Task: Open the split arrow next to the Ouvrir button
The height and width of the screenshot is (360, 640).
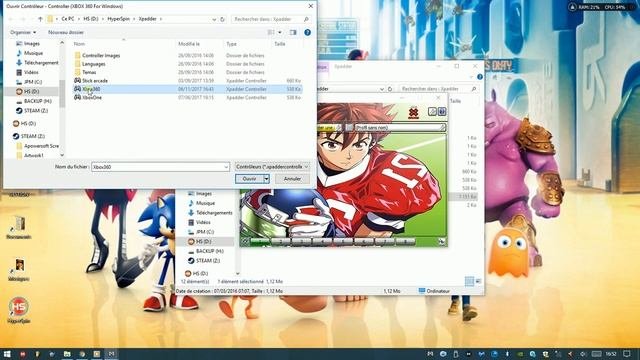Action: (266, 179)
